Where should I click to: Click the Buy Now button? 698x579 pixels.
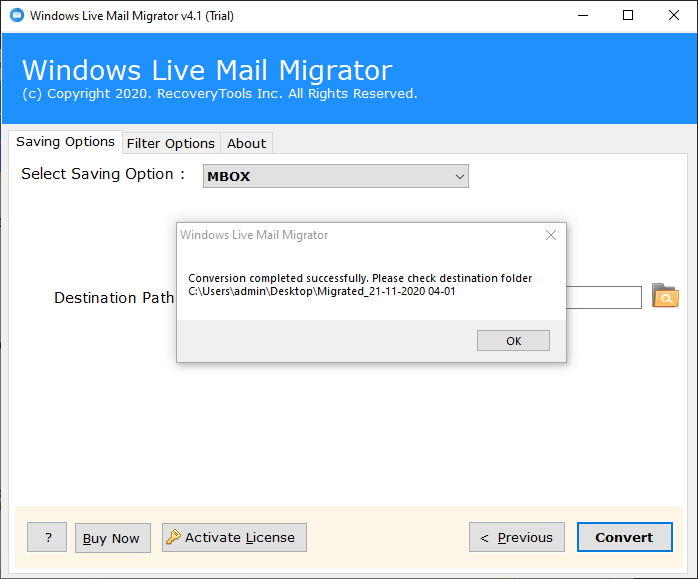pos(113,538)
